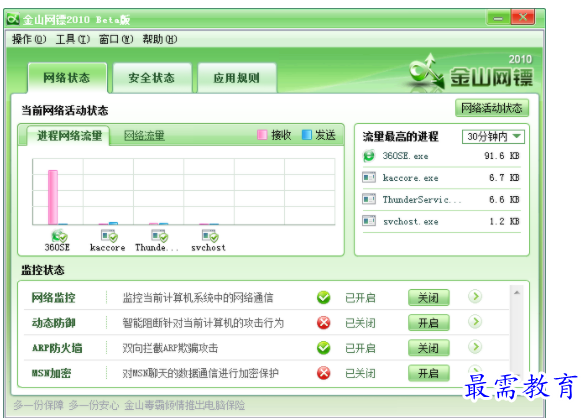The width and height of the screenshot is (586, 418).
Task: Click the Thunde... icon below the chart
Action: 159,236
